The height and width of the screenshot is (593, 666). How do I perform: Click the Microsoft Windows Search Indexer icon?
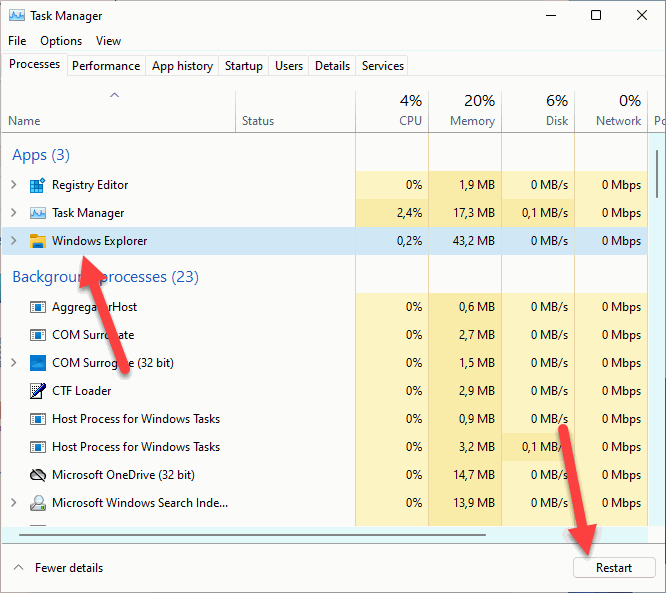coord(37,503)
